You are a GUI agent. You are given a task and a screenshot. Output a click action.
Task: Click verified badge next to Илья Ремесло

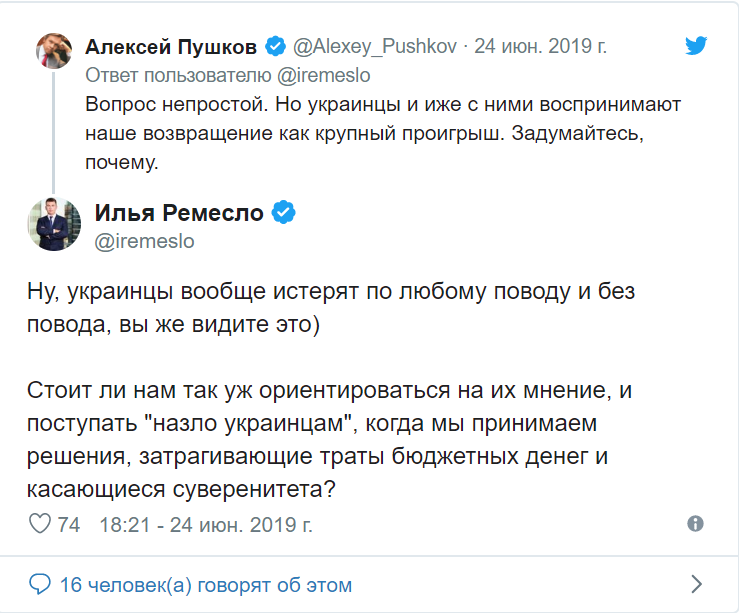click(283, 212)
